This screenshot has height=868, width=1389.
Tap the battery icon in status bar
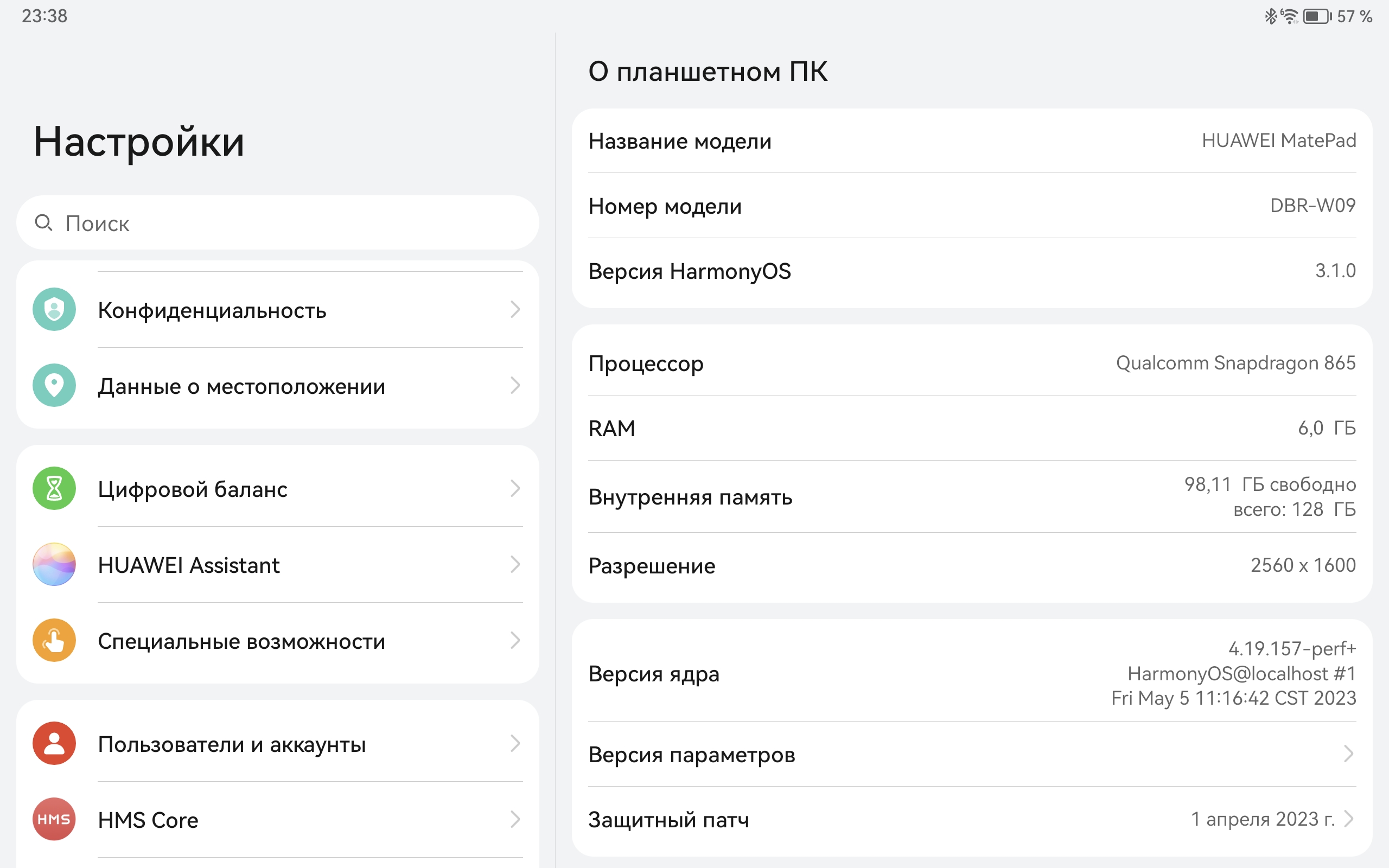1317,16
